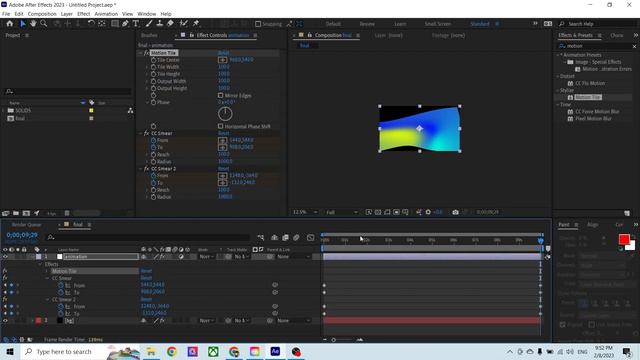Enable the Snapping checkbox
The image size is (640, 360).
click(258, 24)
